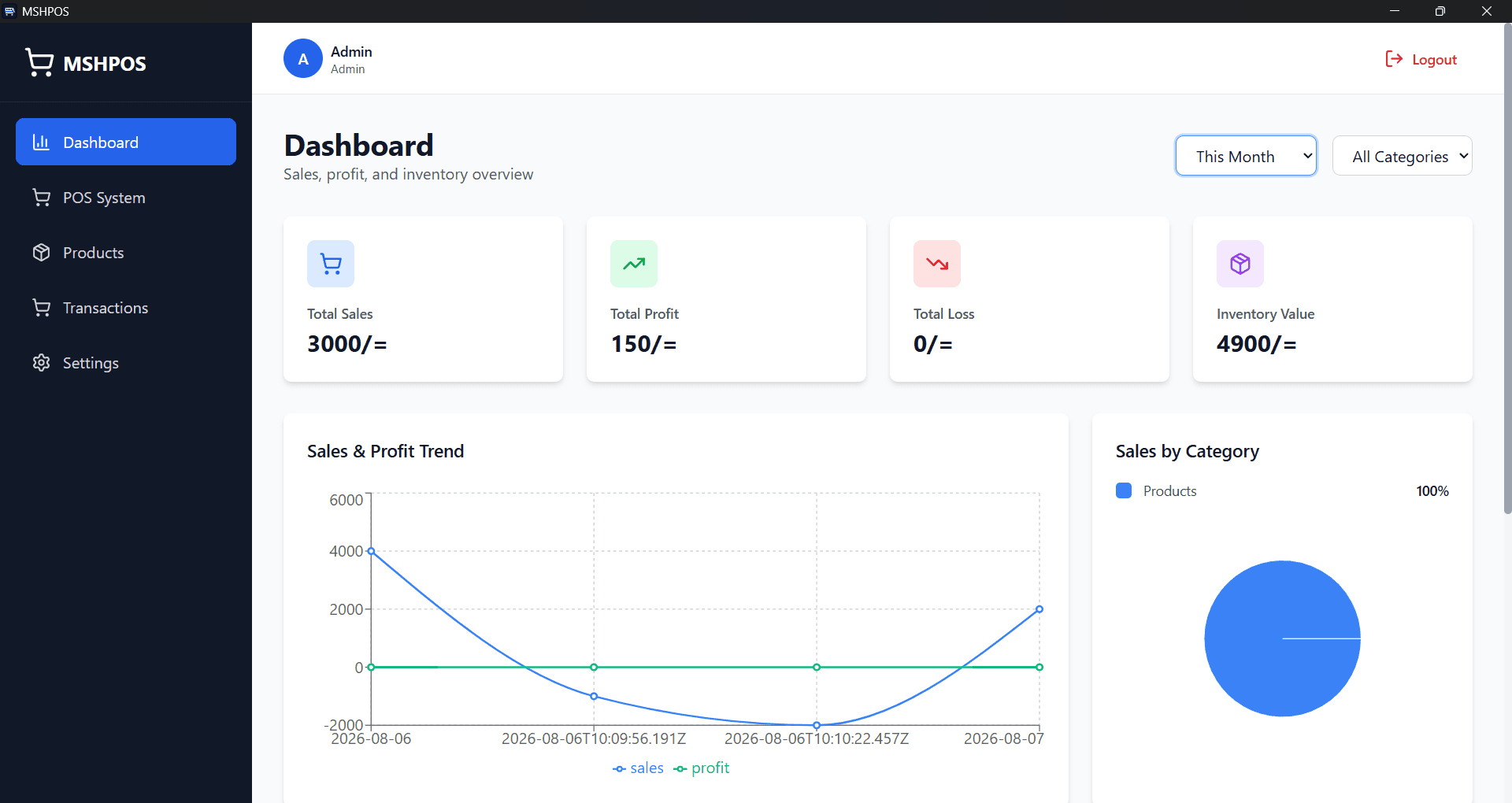Click the Sales & Profit Trend heading

point(386,451)
